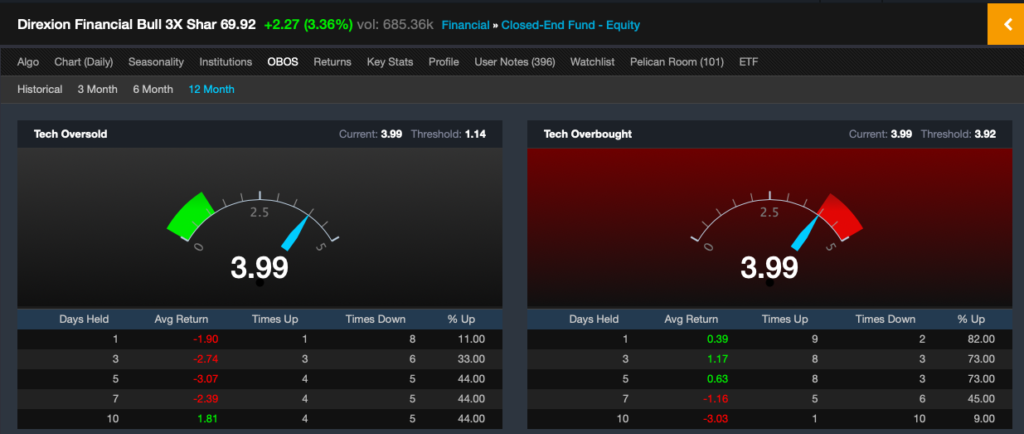Image resolution: width=1024 pixels, height=434 pixels.
Task: Open the Institutions tab
Action: pos(225,62)
